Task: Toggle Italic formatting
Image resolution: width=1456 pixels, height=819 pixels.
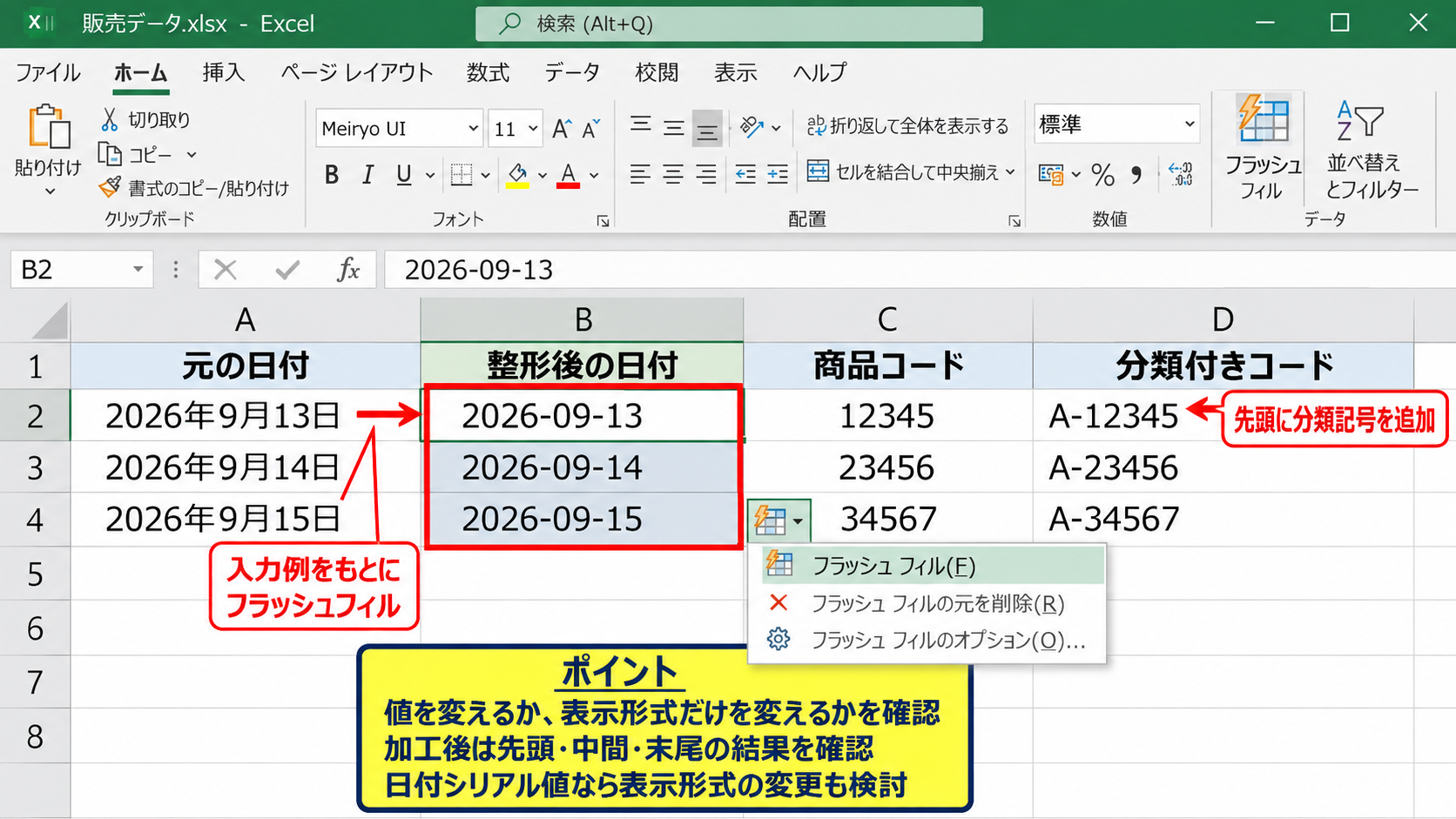Action: 367,175
